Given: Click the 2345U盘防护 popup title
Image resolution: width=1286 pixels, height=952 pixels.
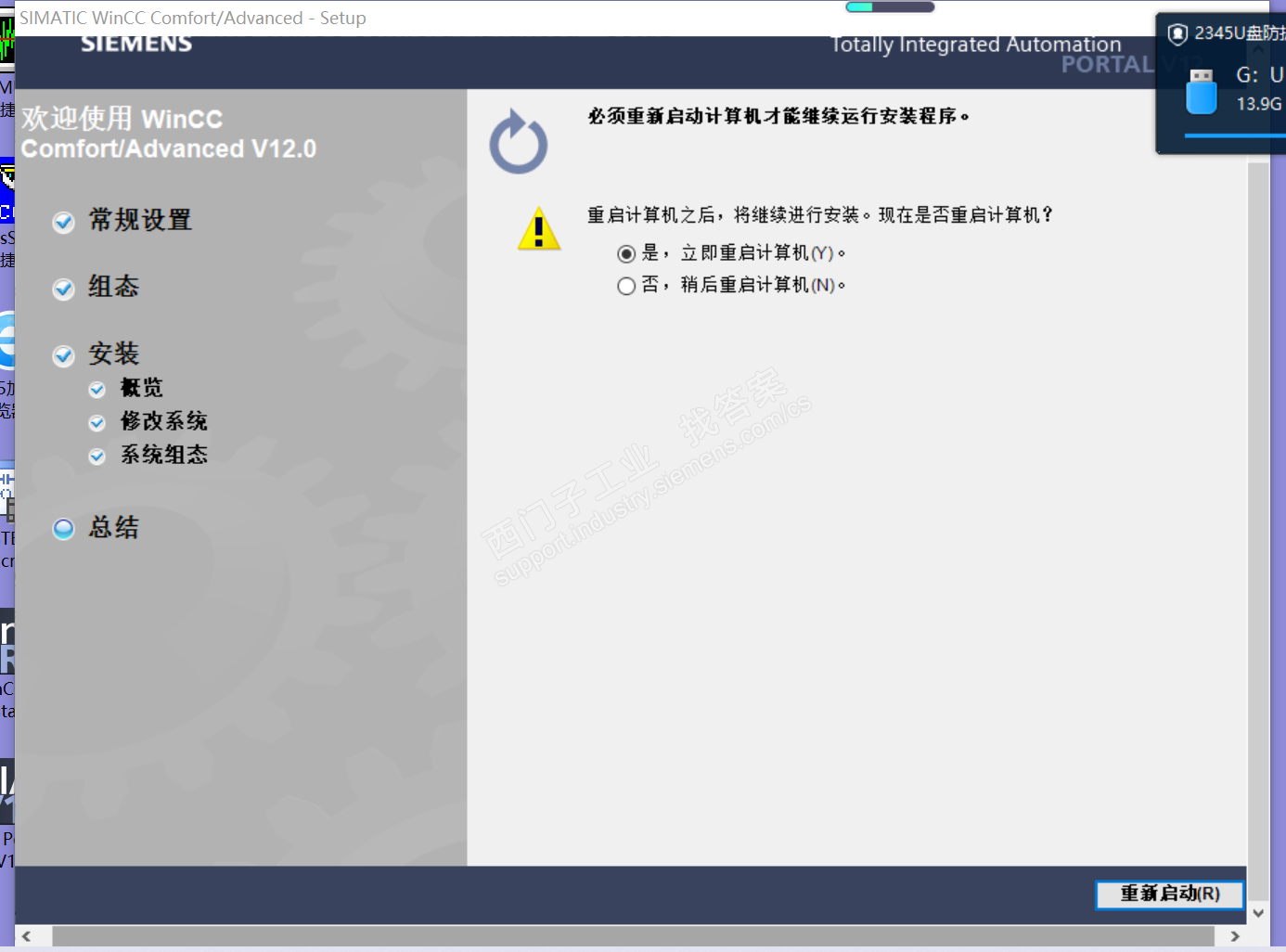Looking at the screenshot, I should (1240, 33).
